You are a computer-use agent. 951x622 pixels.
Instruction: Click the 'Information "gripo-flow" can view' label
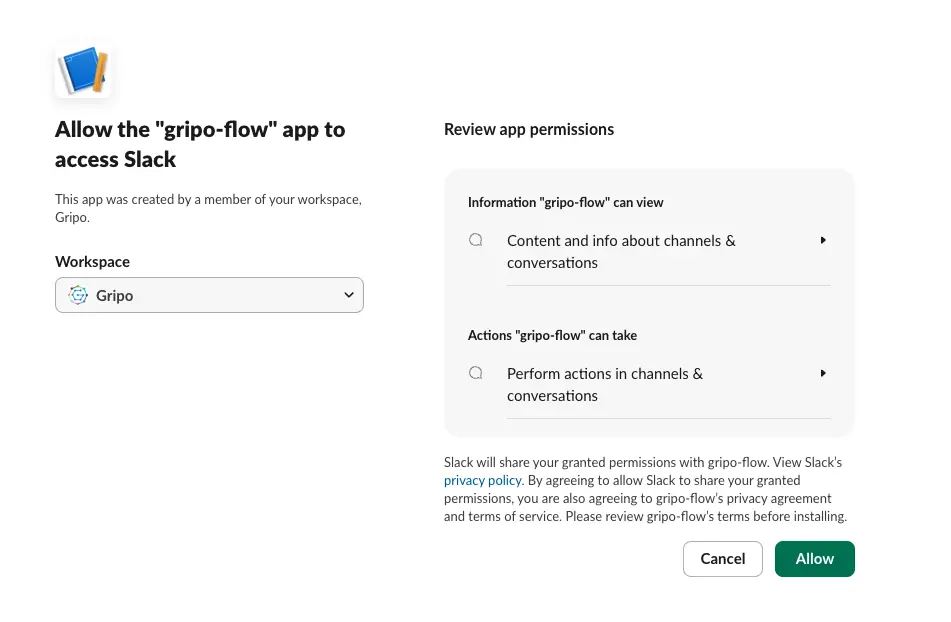565,202
